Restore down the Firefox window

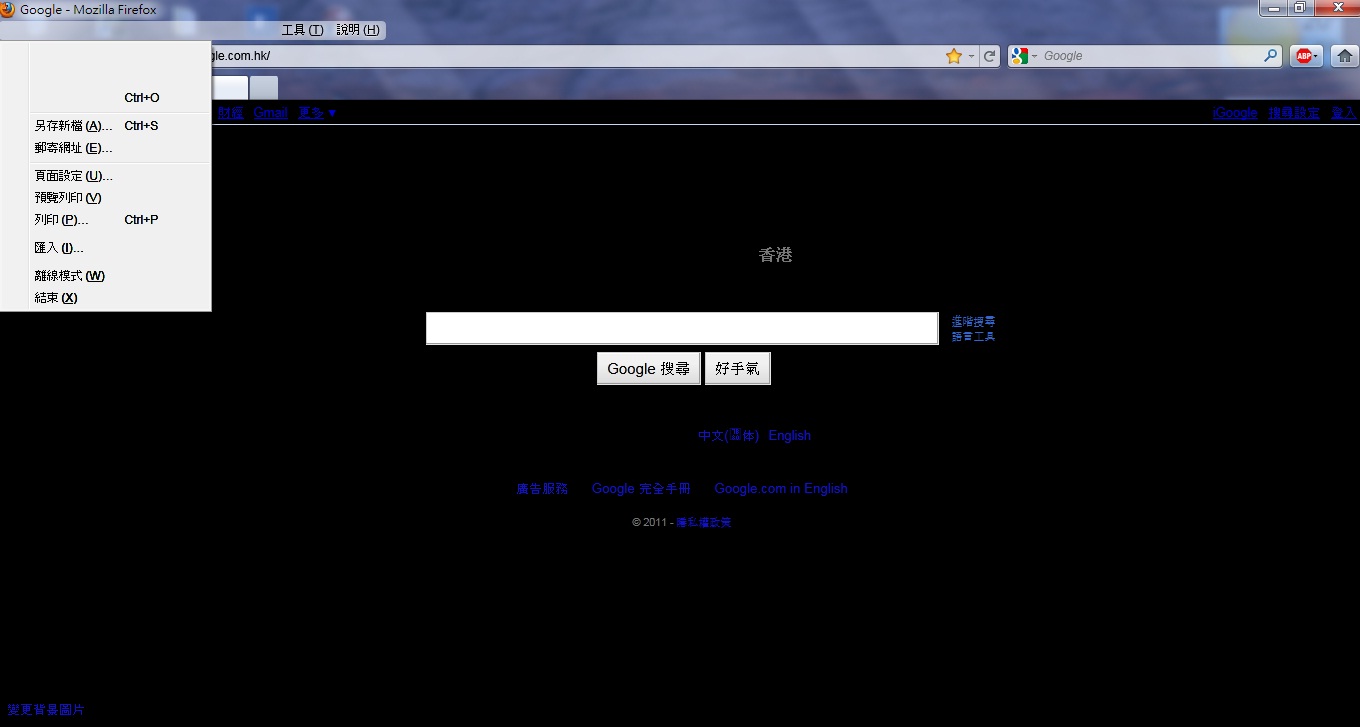[1299, 8]
